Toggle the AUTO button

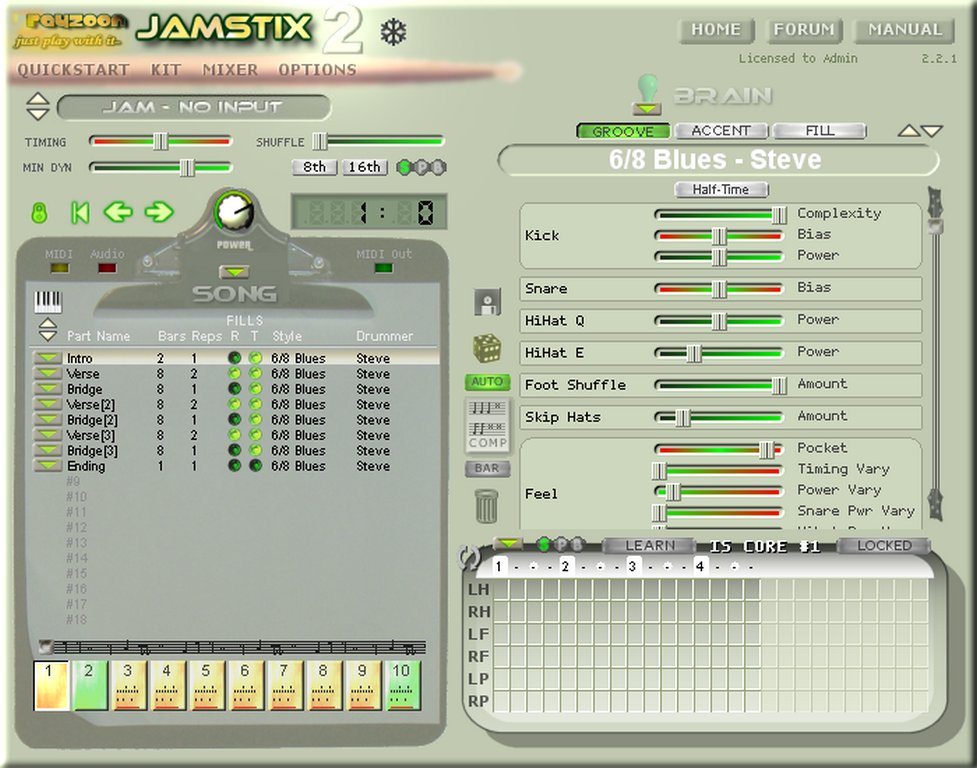487,382
